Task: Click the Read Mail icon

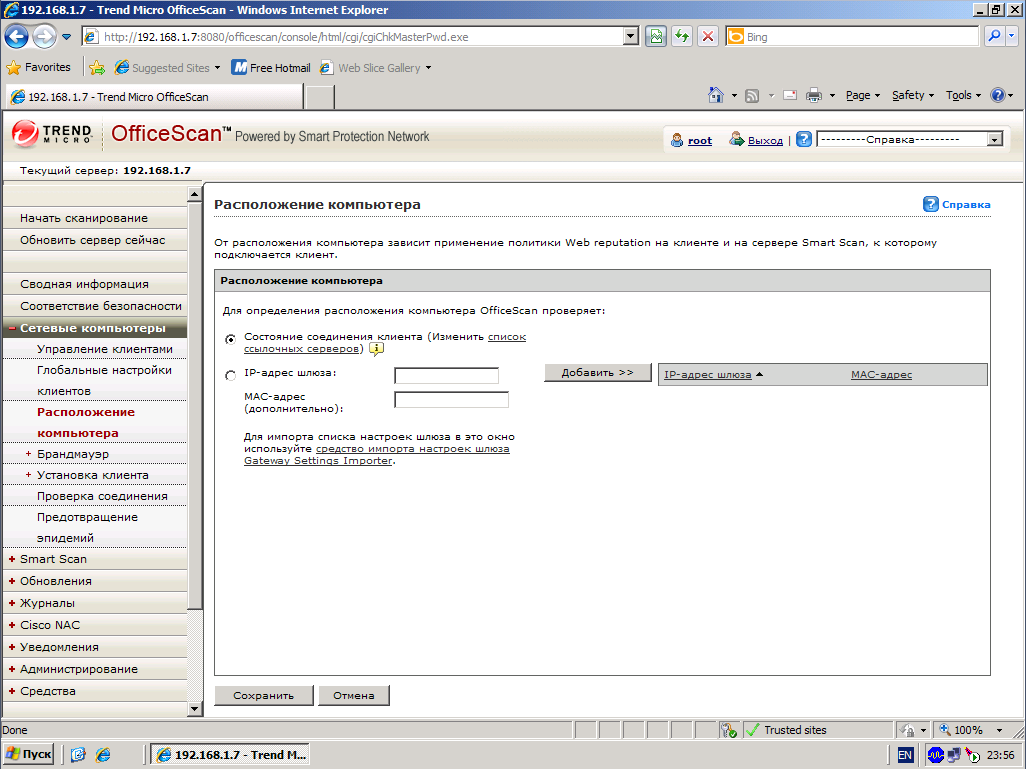Action: 790,96
